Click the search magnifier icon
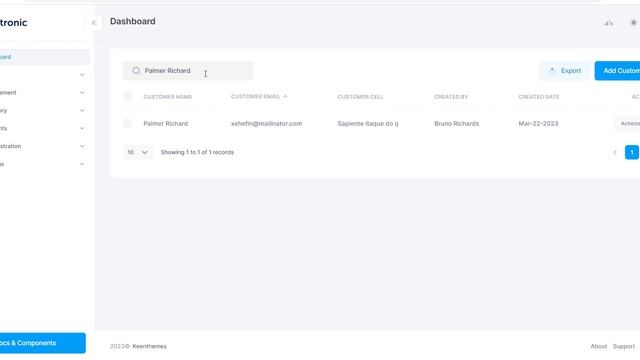The width and height of the screenshot is (640, 360). click(136, 71)
